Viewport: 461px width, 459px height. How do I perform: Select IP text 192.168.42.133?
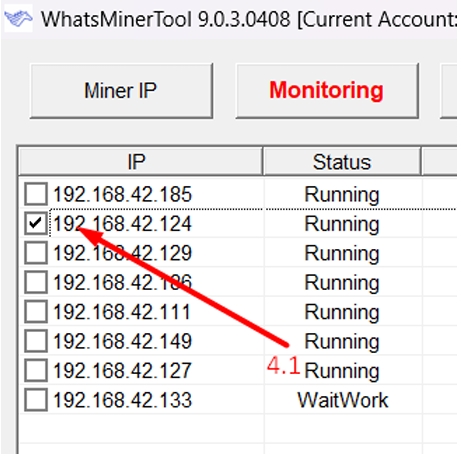[x=123, y=400]
